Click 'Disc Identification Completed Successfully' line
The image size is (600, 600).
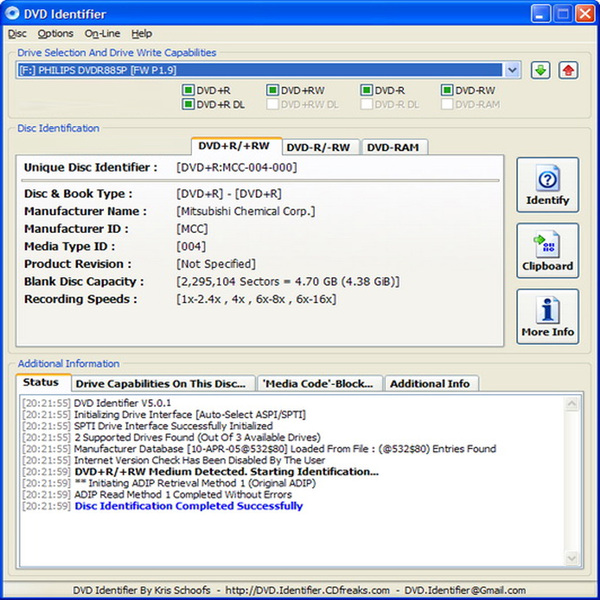[x=188, y=506]
